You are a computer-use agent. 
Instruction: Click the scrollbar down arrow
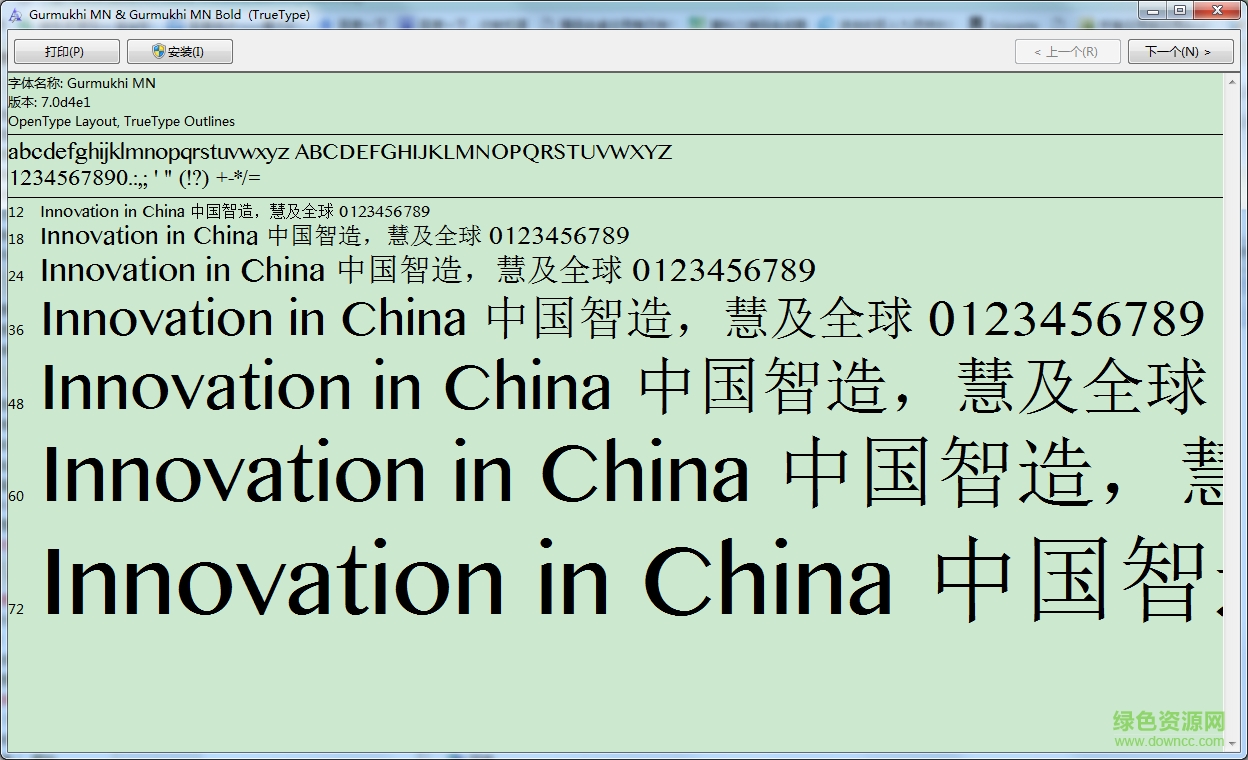(x=1232, y=744)
